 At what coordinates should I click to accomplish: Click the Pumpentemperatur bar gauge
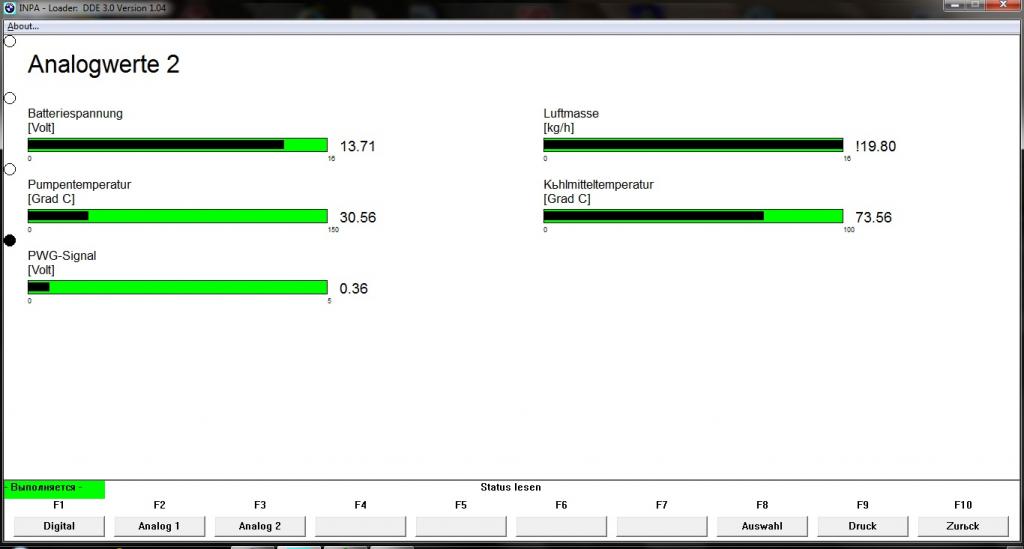tap(178, 216)
